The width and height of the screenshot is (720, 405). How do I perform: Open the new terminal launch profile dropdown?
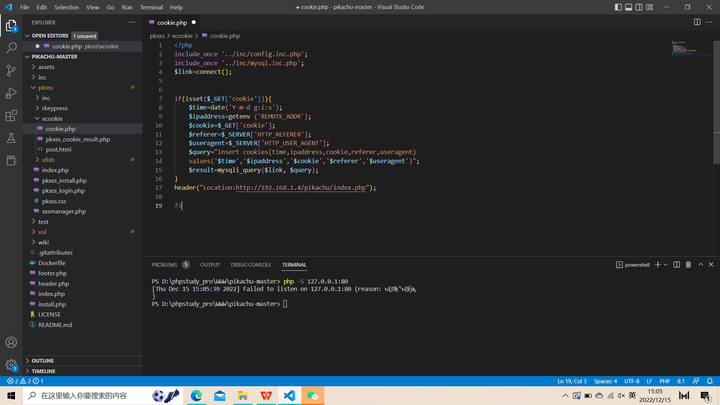[x=666, y=265]
